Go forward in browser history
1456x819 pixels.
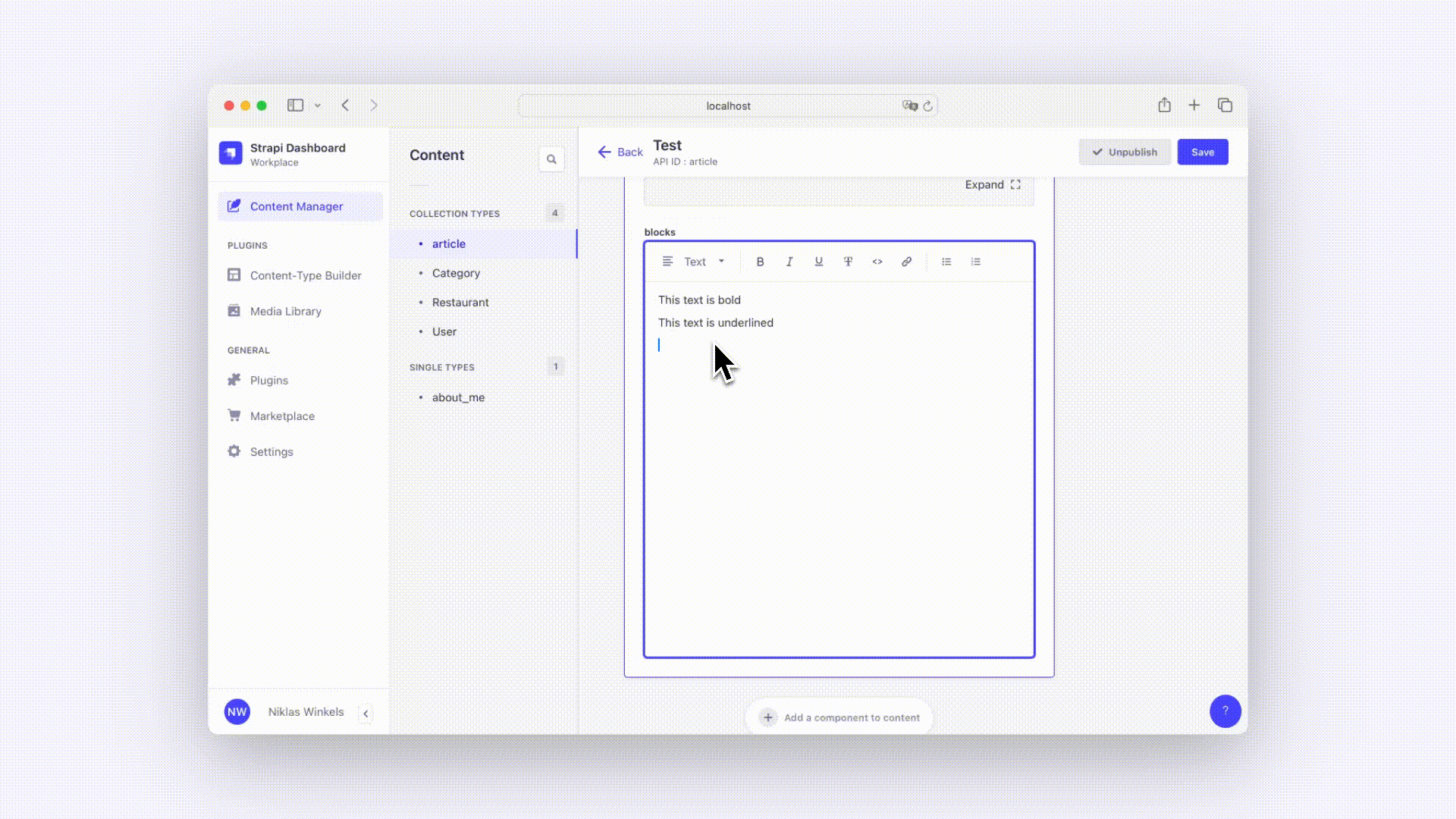(374, 105)
